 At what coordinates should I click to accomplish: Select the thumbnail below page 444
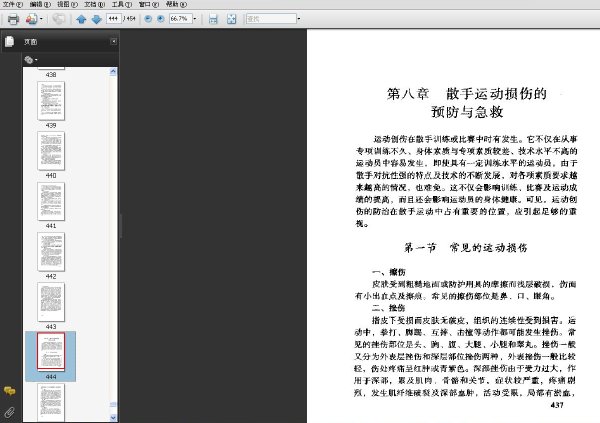coord(51,402)
